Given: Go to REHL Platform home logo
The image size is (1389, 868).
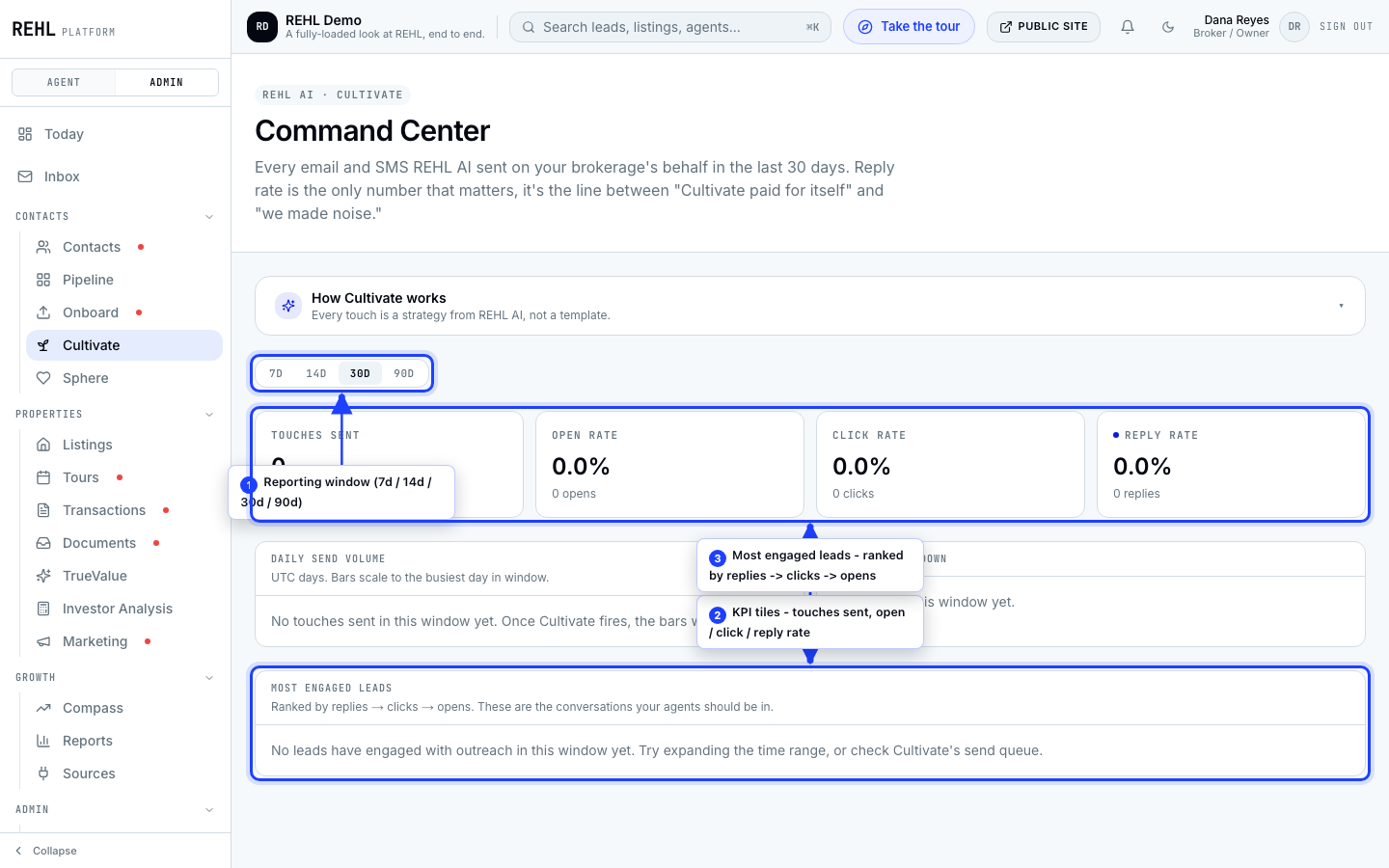Looking at the screenshot, I should point(64,30).
